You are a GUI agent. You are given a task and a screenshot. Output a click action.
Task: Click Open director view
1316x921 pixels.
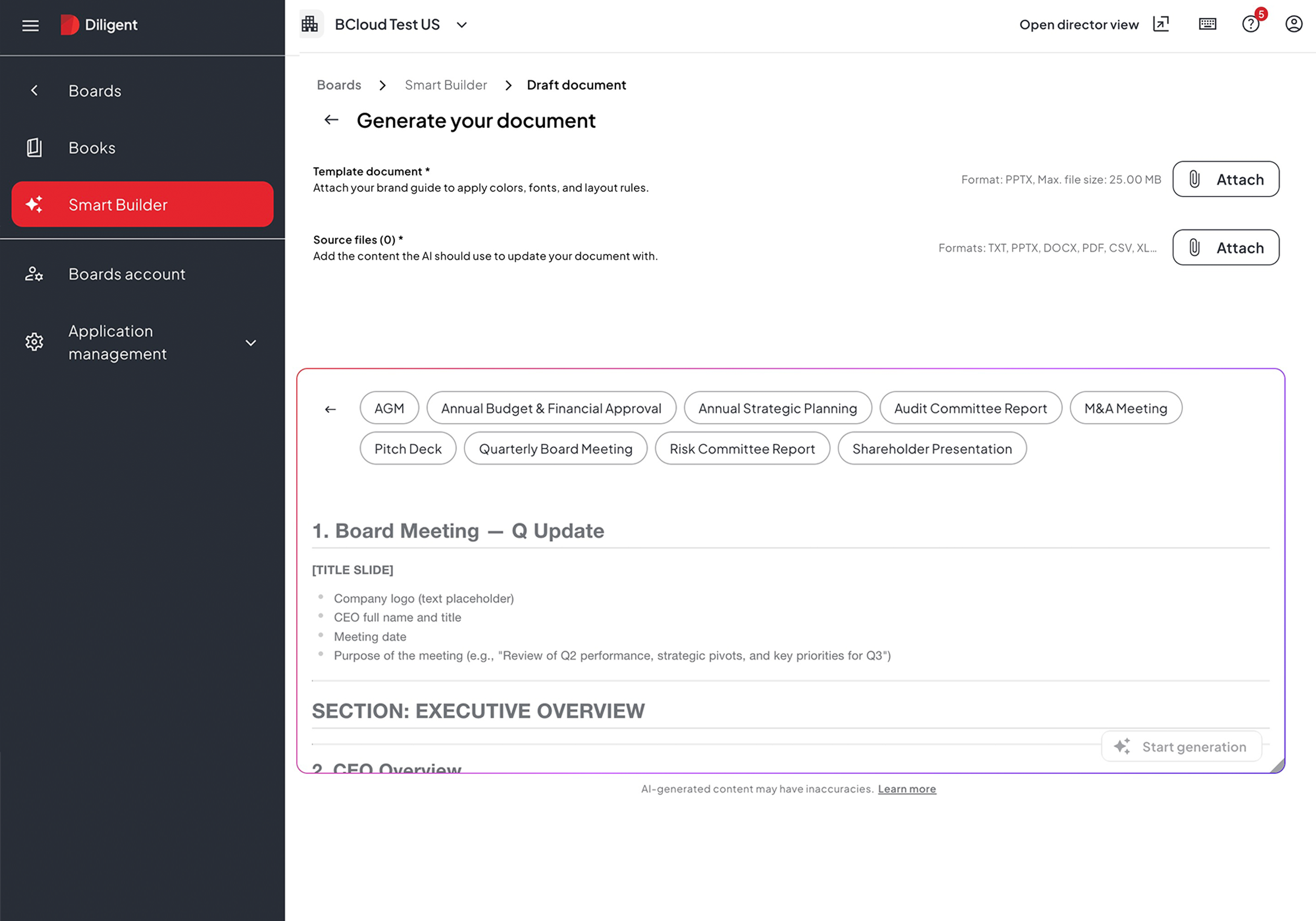(x=1079, y=25)
